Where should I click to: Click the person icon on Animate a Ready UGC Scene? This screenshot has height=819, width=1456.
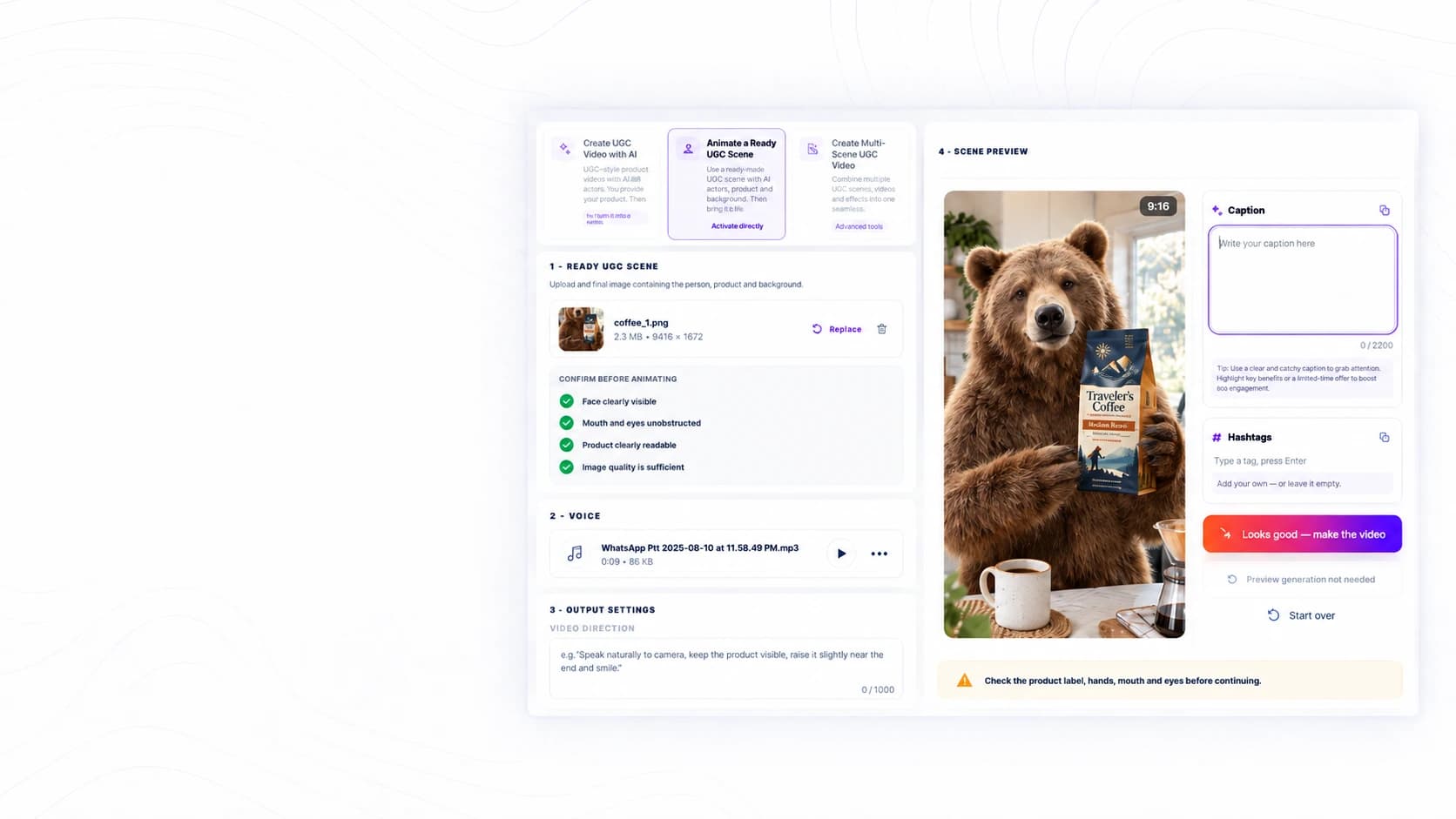pyautogui.click(x=688, y=149)
